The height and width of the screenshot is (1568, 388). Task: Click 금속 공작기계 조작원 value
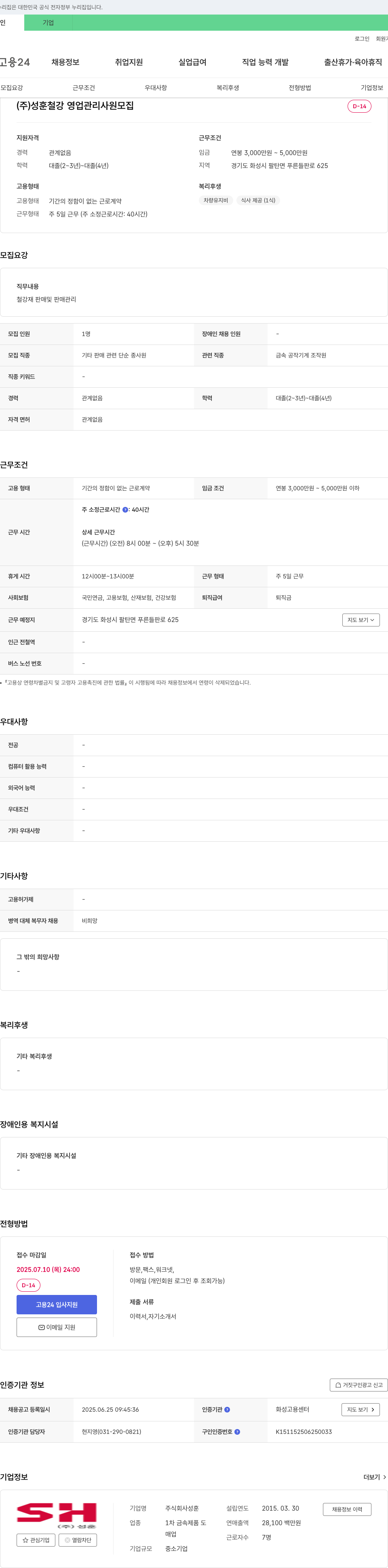(x=301, y=355)
